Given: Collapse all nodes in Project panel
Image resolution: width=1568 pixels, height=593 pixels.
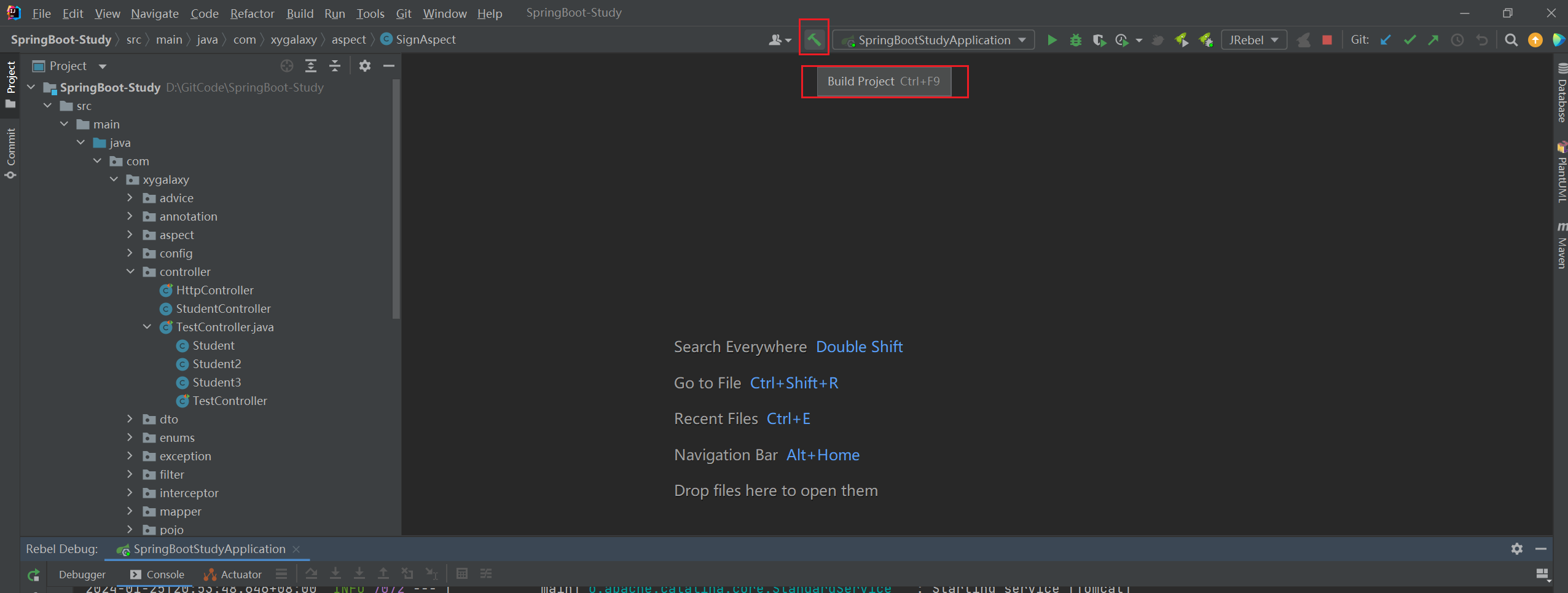Looking at the screenshot, I should coord(335,66).
